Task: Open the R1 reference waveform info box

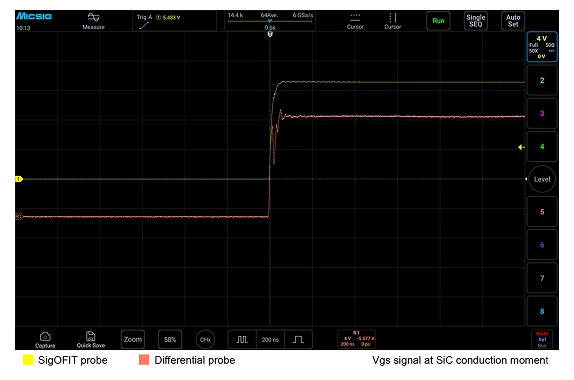Action: click(x=356, y=339)
